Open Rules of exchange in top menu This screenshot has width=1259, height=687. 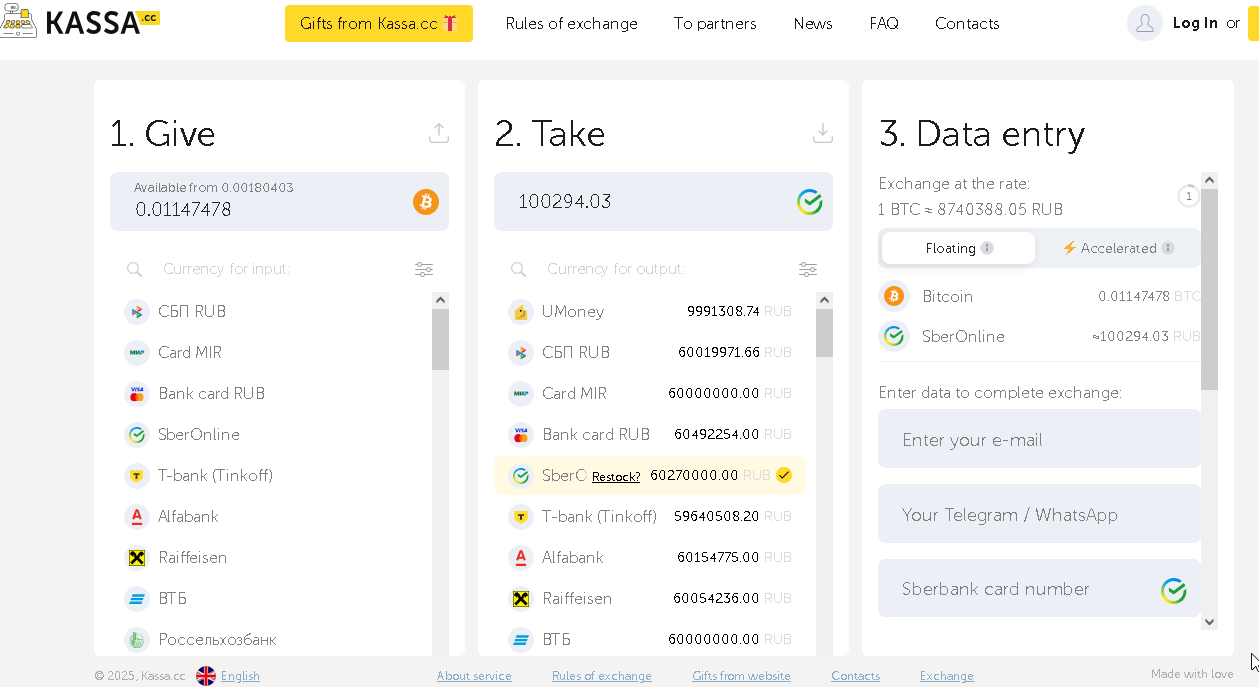pos(571,23)
